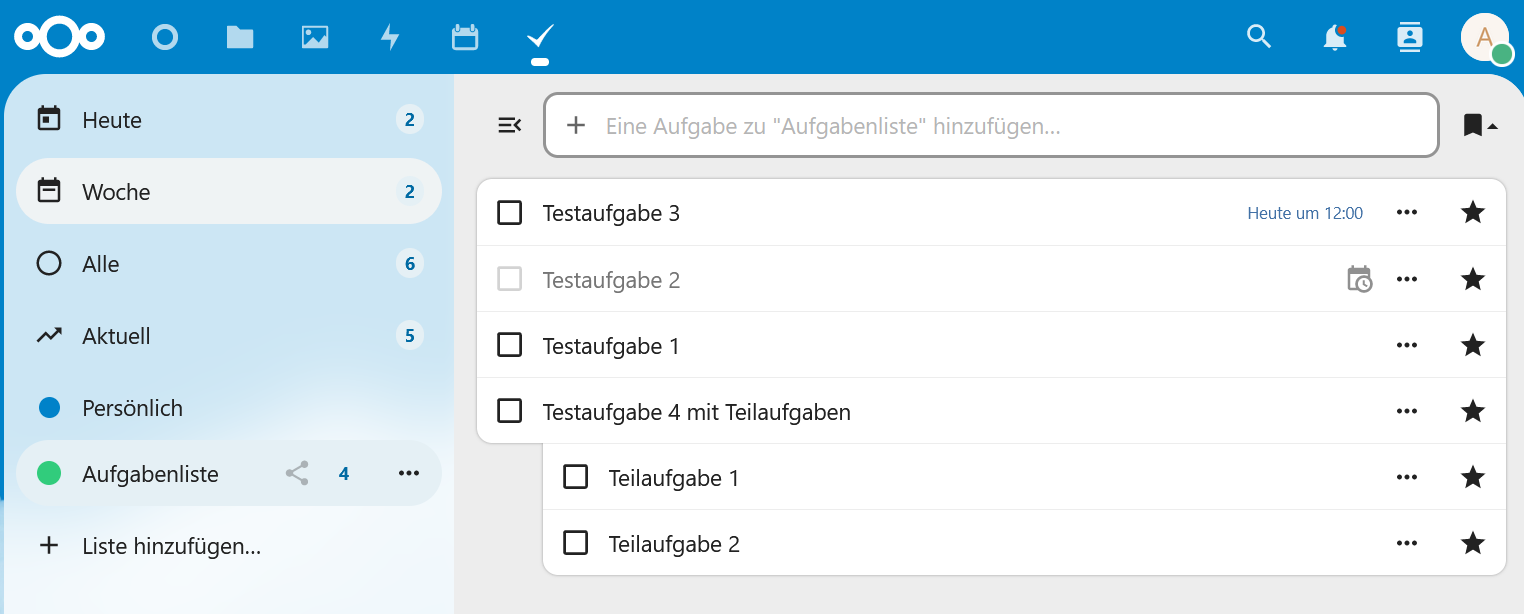The height and width of the screenshot is (614, 1524).
Task: Unstar Testaufgabe 1
Action: [x=1472, y=345]
